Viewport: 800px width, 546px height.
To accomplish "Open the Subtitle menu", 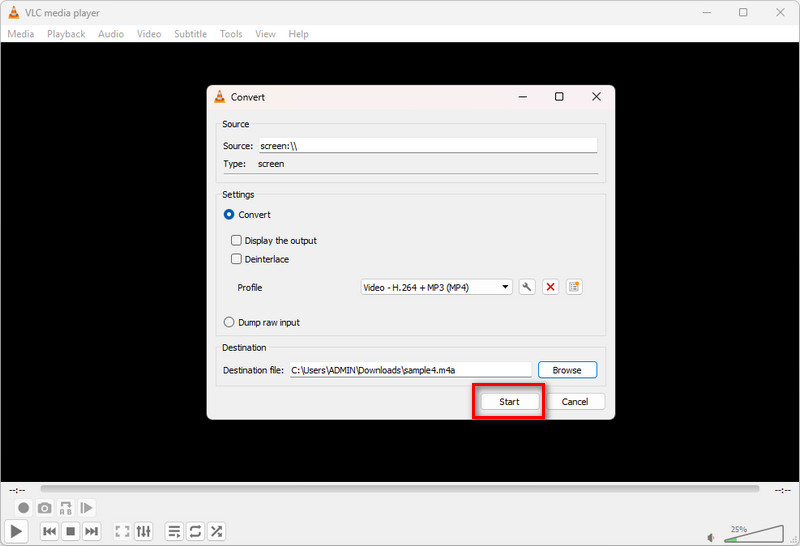I will pos(190,34).
